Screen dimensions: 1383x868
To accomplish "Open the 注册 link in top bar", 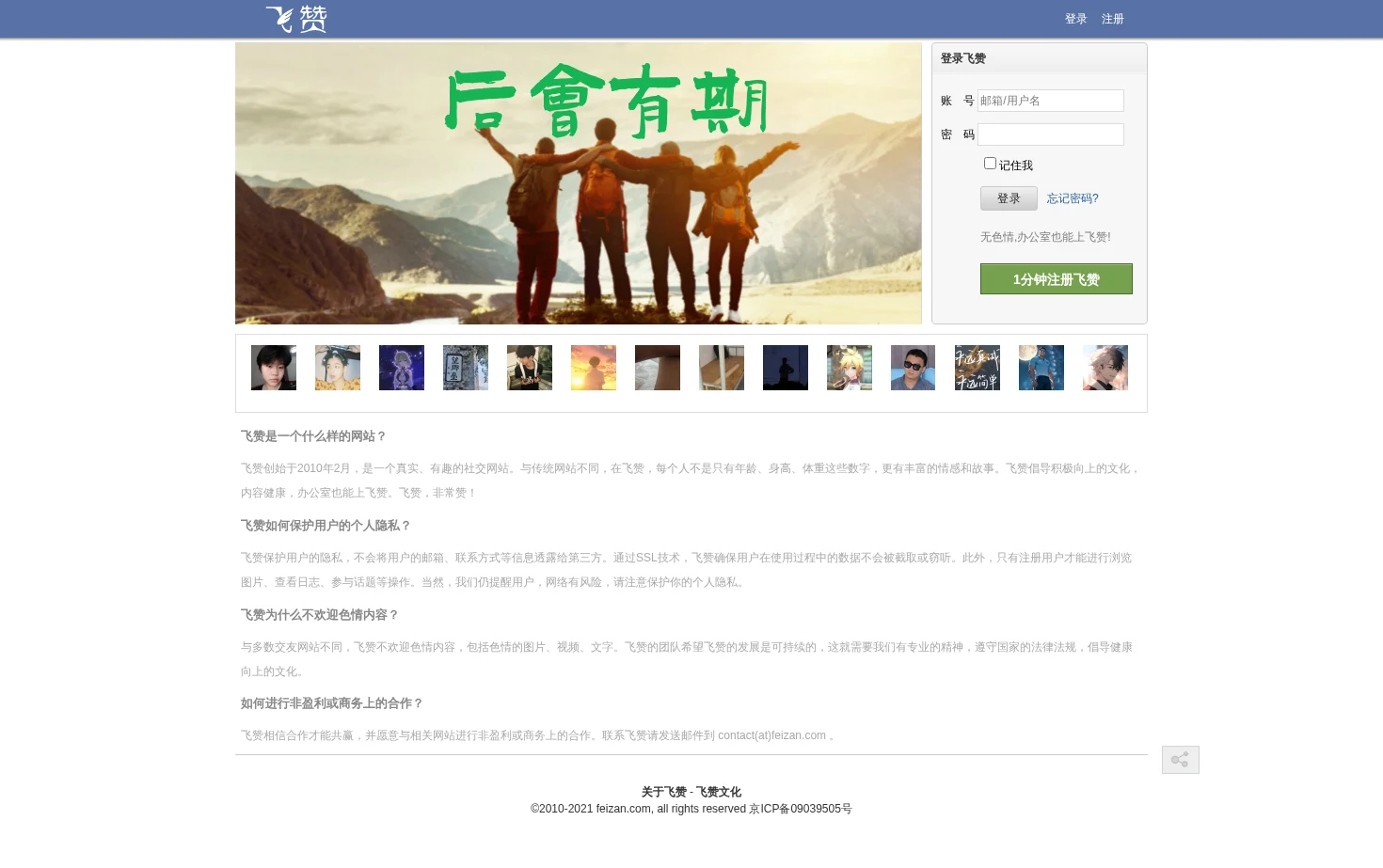I will point(1112,19).
